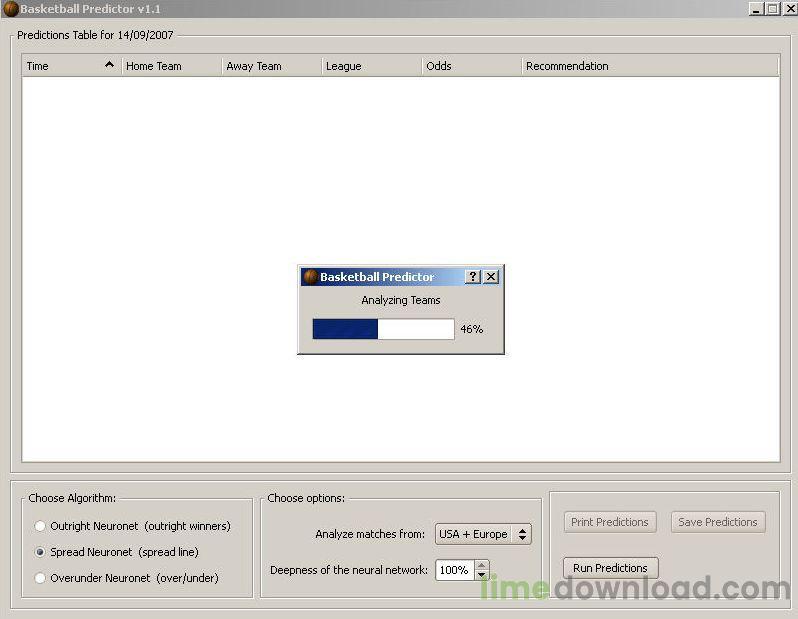Viewport: 798px width, 619px height.
Task: Sort by League column header
Action: coord(372,66)
